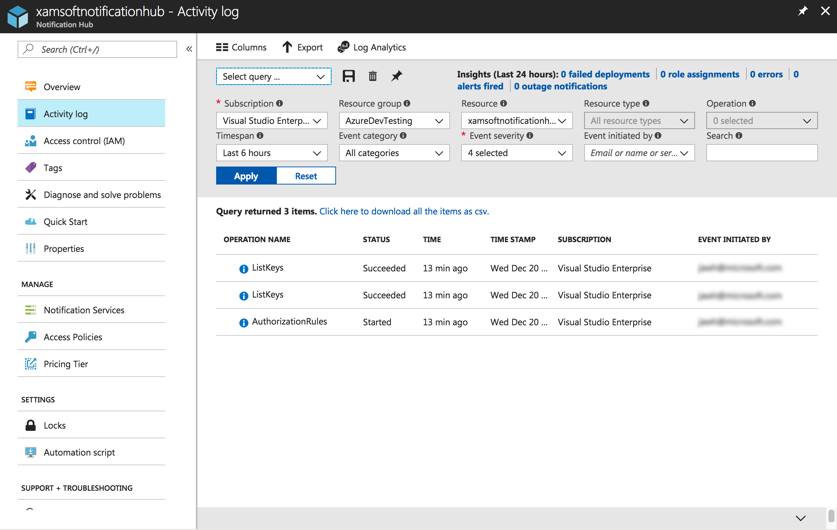
Task: Open Log Analytics from toolbar
Action: coord(372,47)
